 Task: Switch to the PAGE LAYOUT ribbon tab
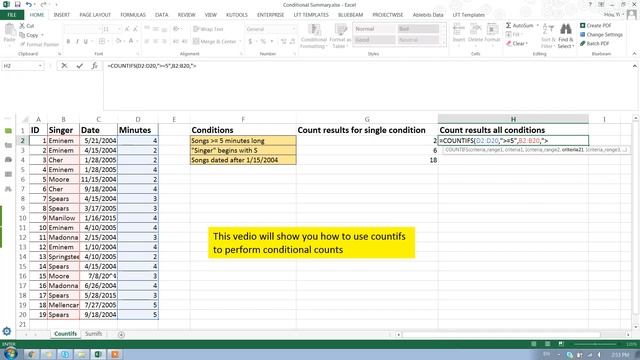click(x=95, y=15)
